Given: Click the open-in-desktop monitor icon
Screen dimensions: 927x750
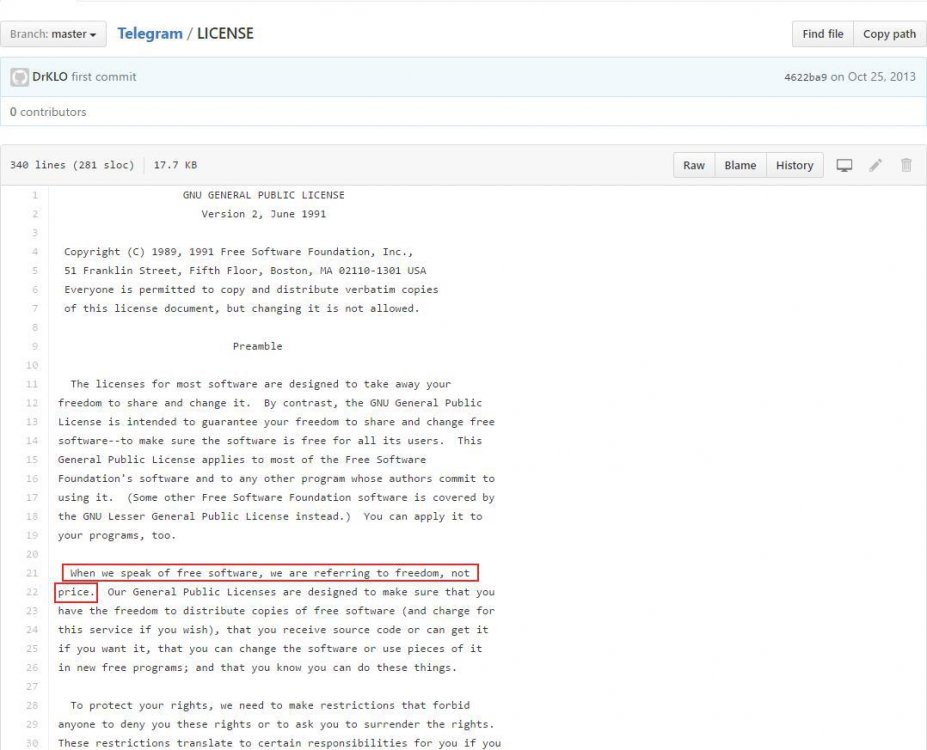Looking at the screenshot, I should 844,165.
